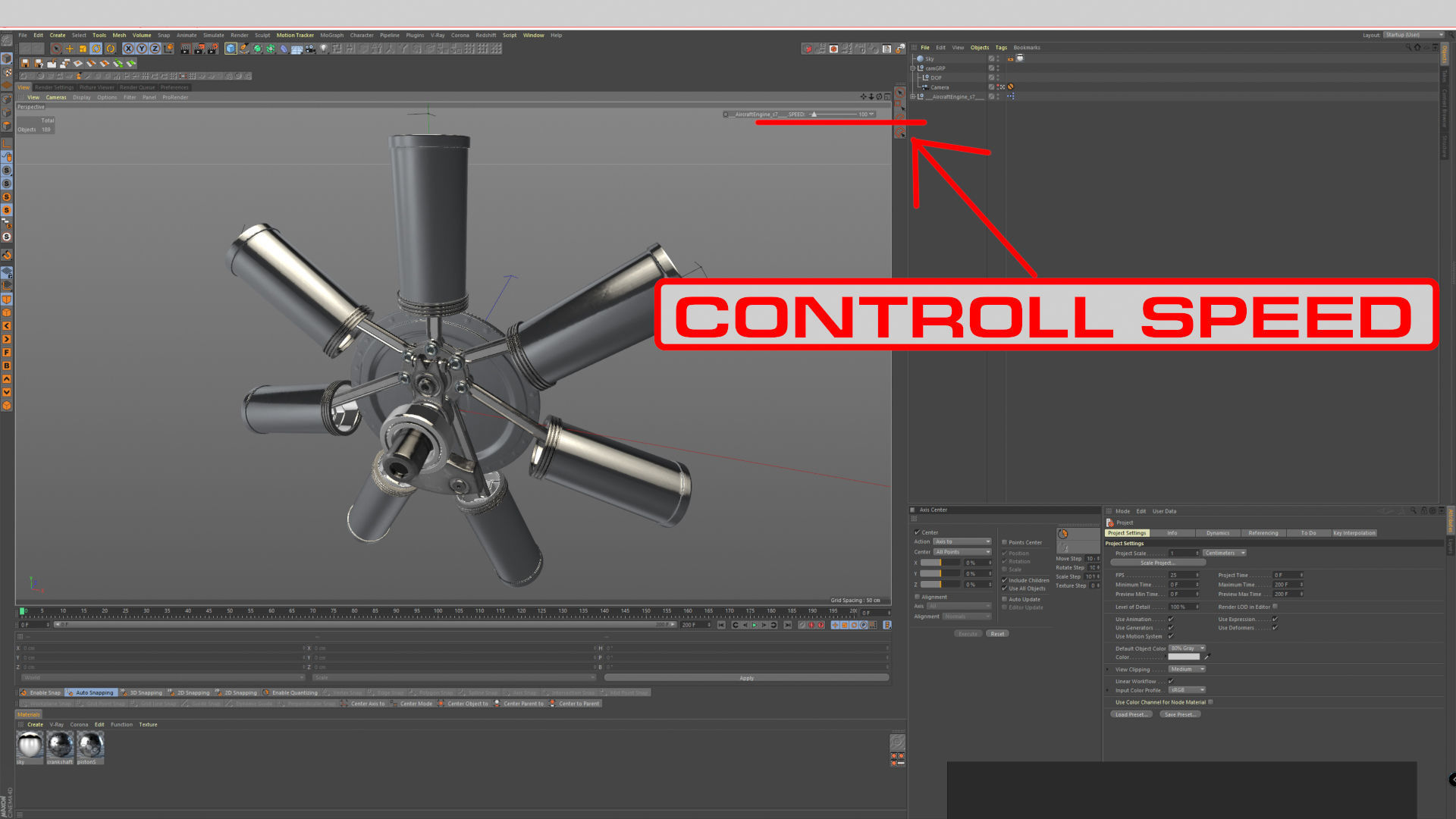The image size is (1456, 819).
Task: Click the Load Preset button
Action: tap(1131, 714)
